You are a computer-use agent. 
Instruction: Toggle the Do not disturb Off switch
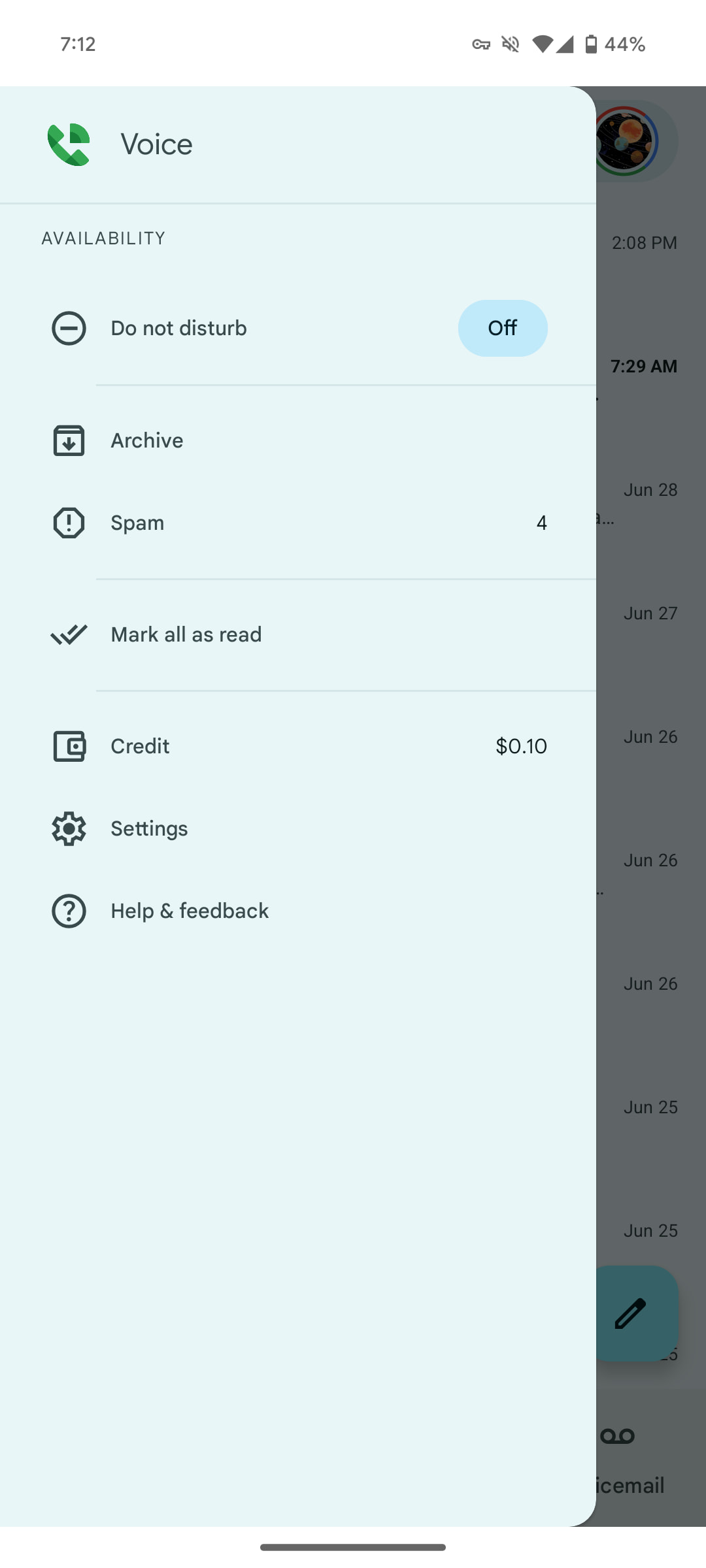pyautogui.click(x=503, y=328)
